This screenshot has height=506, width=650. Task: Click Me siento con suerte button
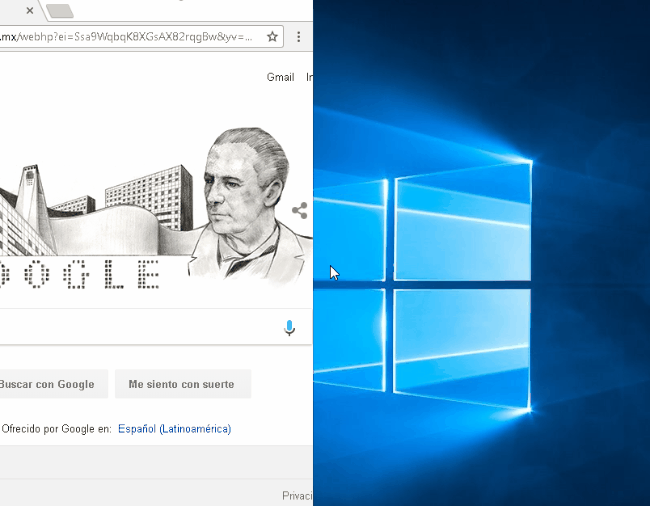pyautogui.click(x=183, y=384)
